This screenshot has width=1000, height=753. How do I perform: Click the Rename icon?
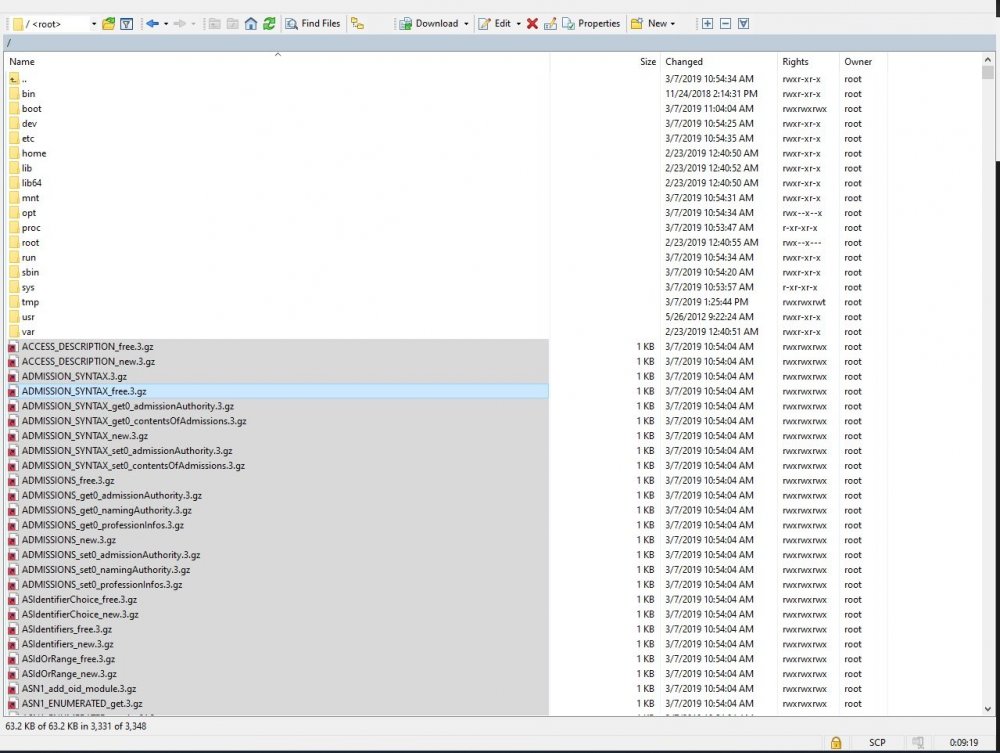click(x=550, y=24)
